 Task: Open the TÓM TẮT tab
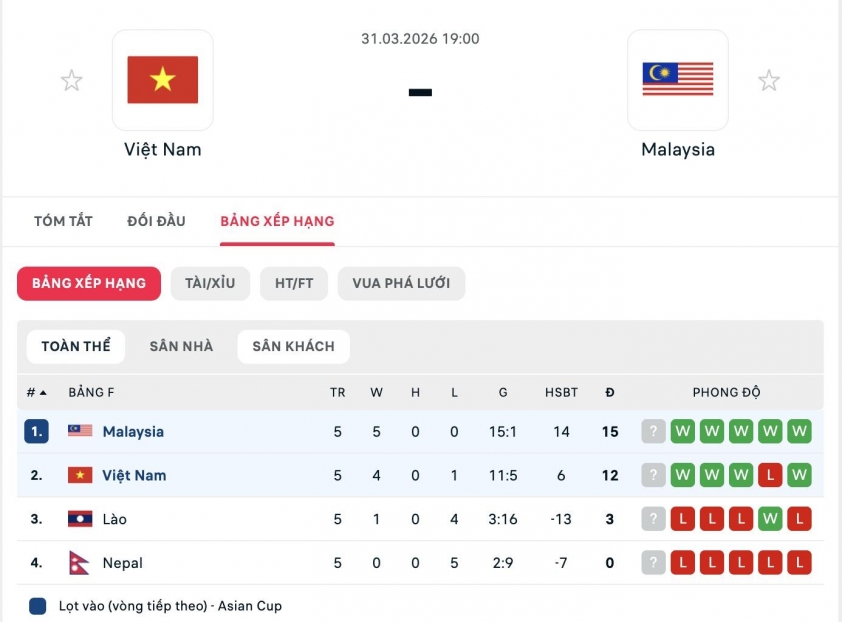65,221
